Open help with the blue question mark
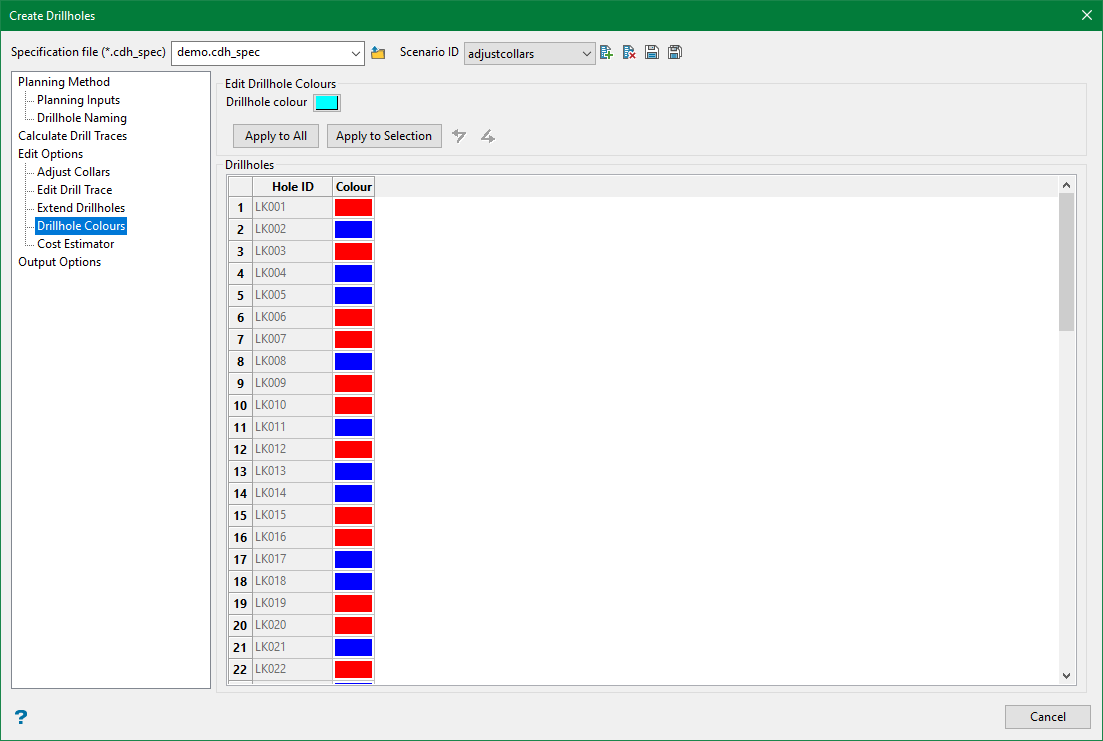 point(21,716)
